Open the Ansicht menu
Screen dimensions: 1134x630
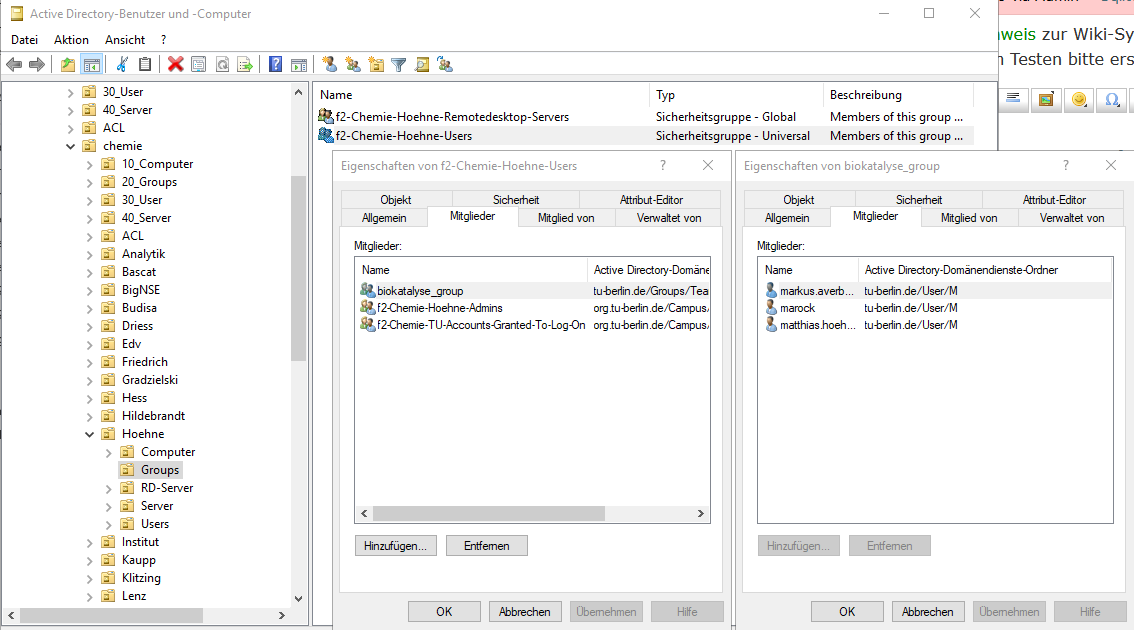click(125, 40)
